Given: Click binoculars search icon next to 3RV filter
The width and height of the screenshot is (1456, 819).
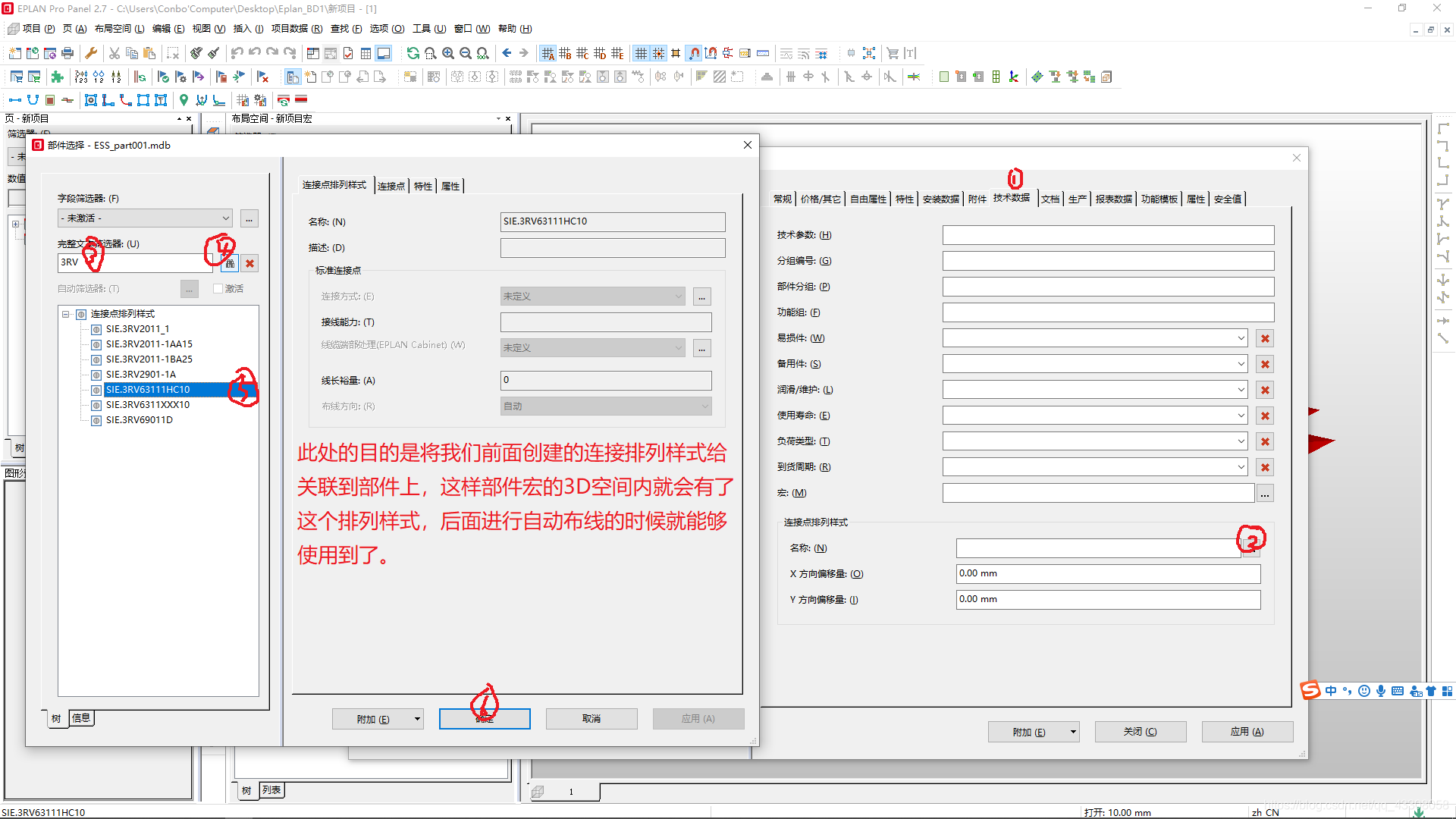Looking at the screenshot, I should pos(230,263).
